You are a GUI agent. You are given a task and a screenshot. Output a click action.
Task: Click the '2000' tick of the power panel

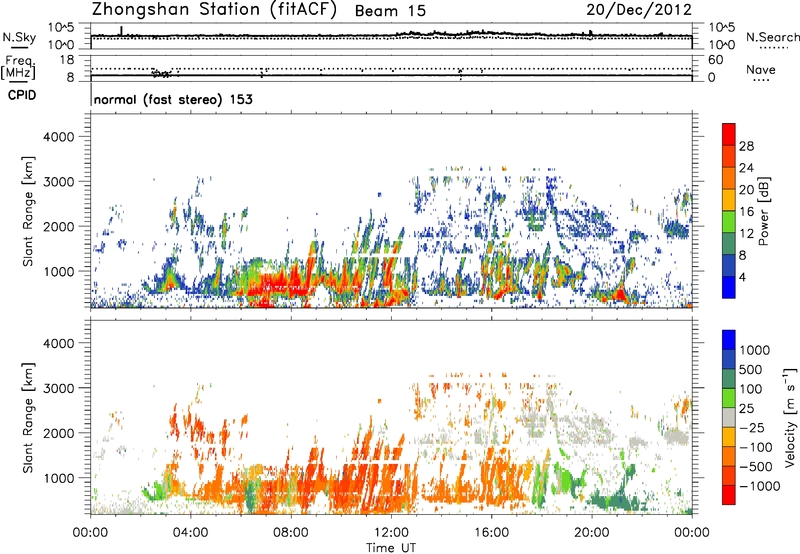tap(58, 227)
